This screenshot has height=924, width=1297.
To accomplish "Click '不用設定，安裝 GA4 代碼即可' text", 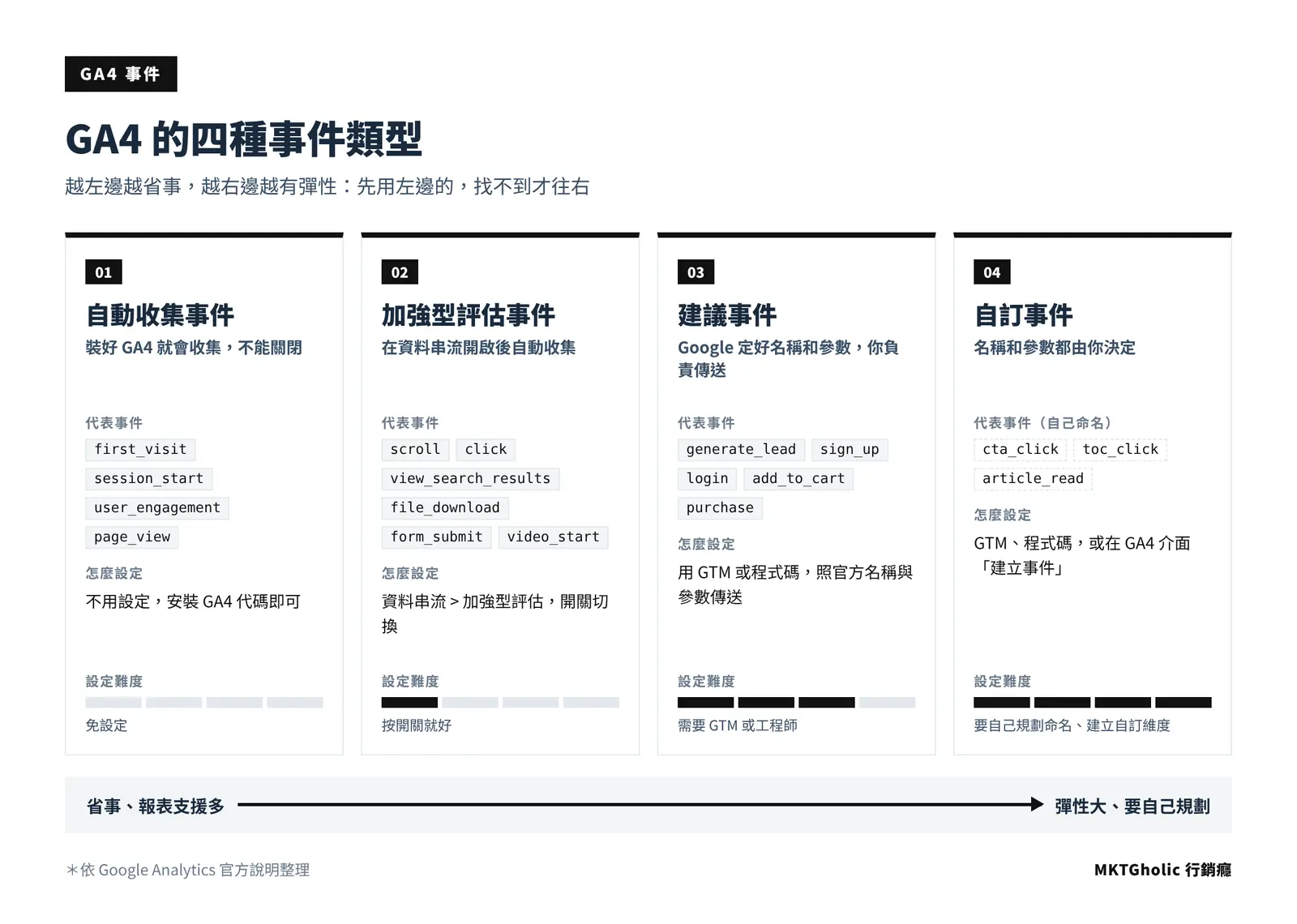I will (193, 601).
